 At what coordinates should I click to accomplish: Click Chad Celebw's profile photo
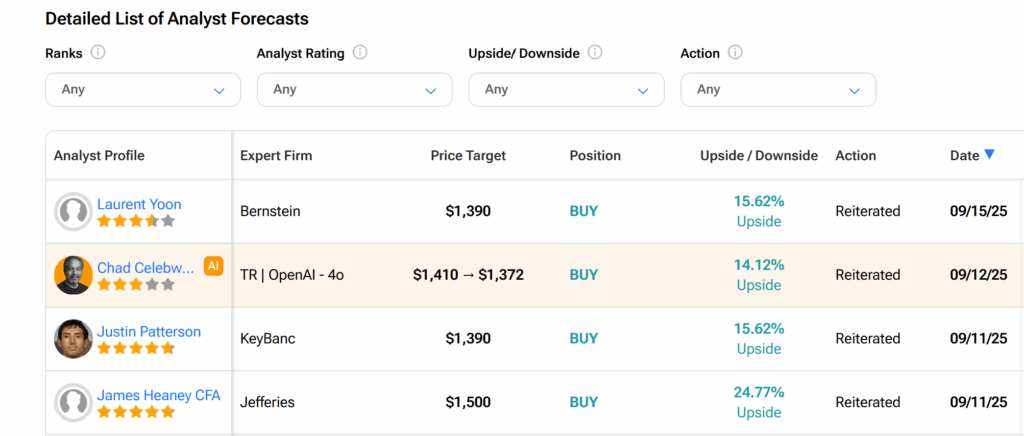[73, 275]
